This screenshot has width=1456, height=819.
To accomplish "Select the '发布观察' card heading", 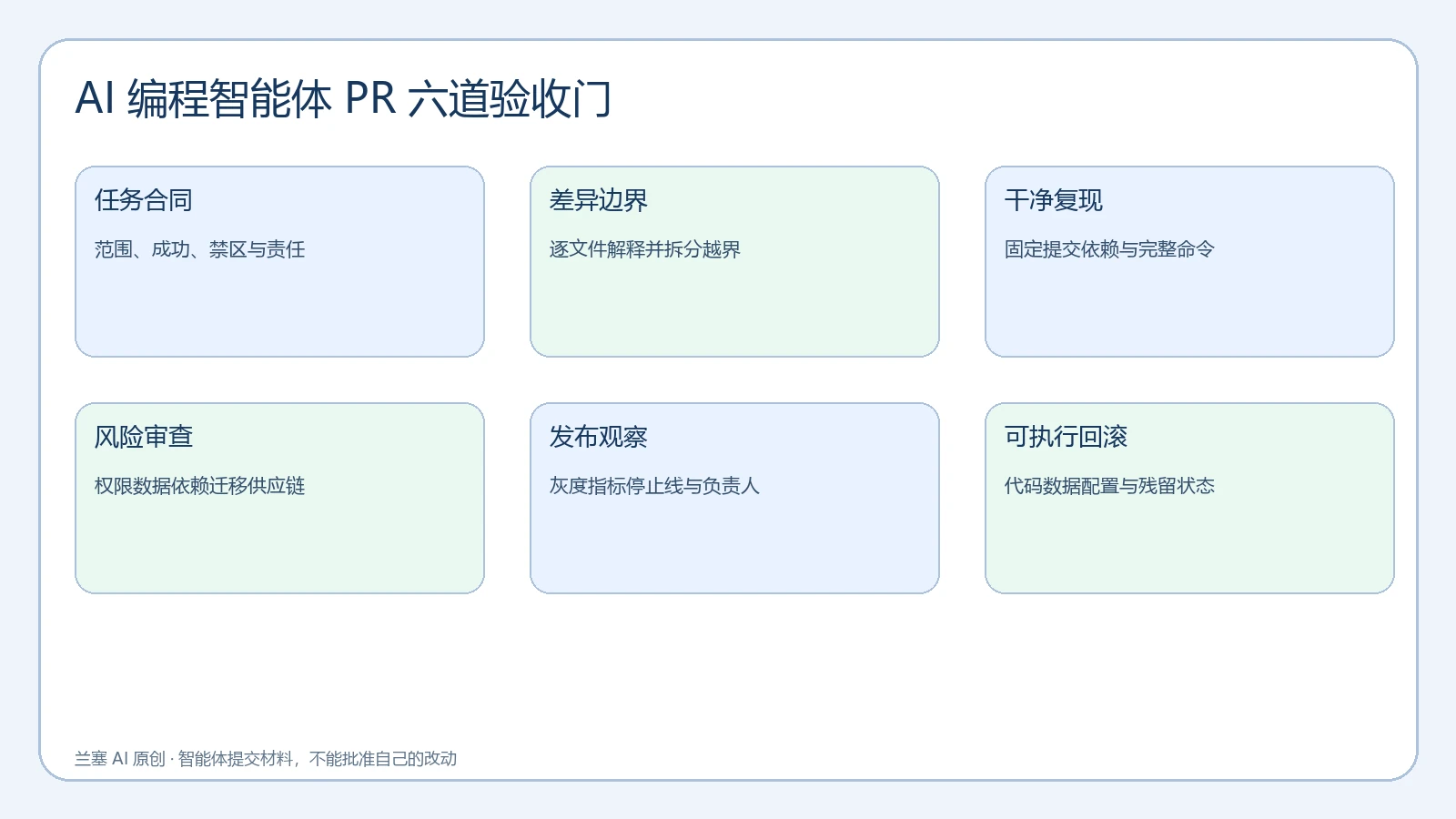I will tap(599, 437).
